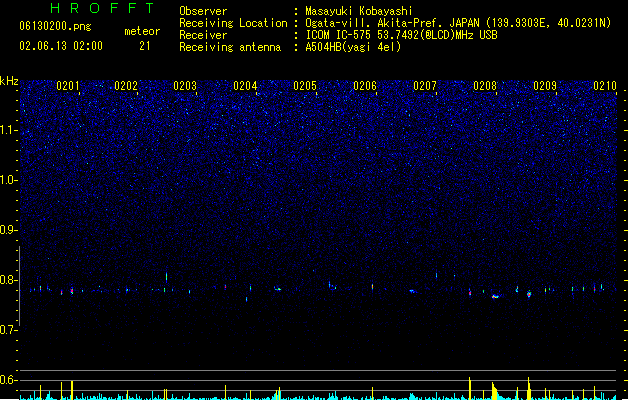Click the 1.0 kHz axis label

pyautogui.click(x=9, y=180)
